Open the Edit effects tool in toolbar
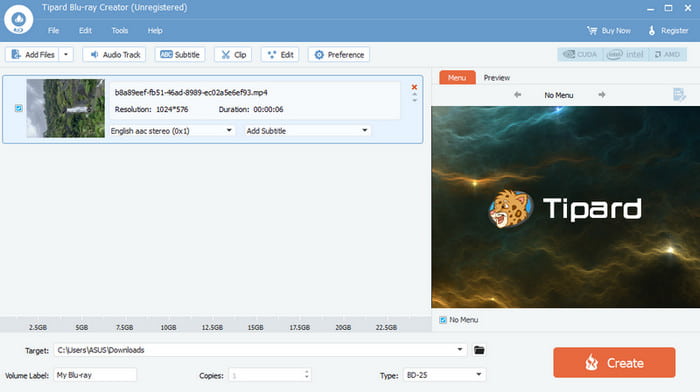Screen dimensions: 700x392 tap(280, 54)
